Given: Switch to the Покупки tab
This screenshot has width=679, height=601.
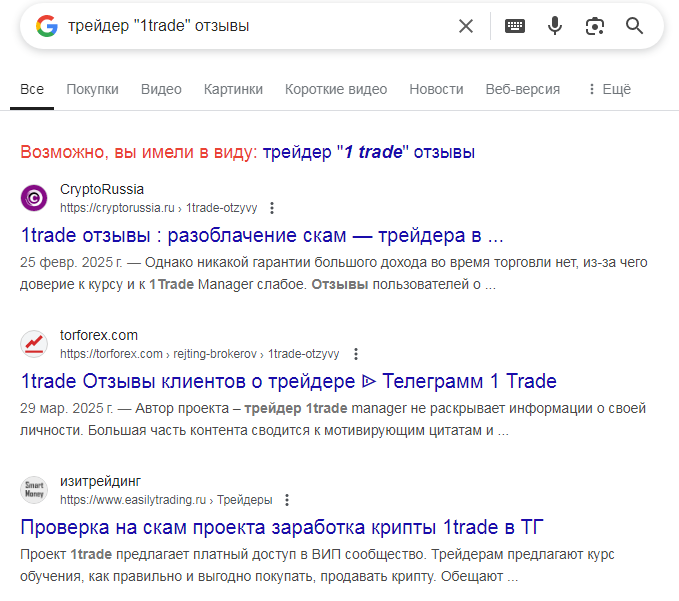Looking at the screenshot, I should (92, 89).
